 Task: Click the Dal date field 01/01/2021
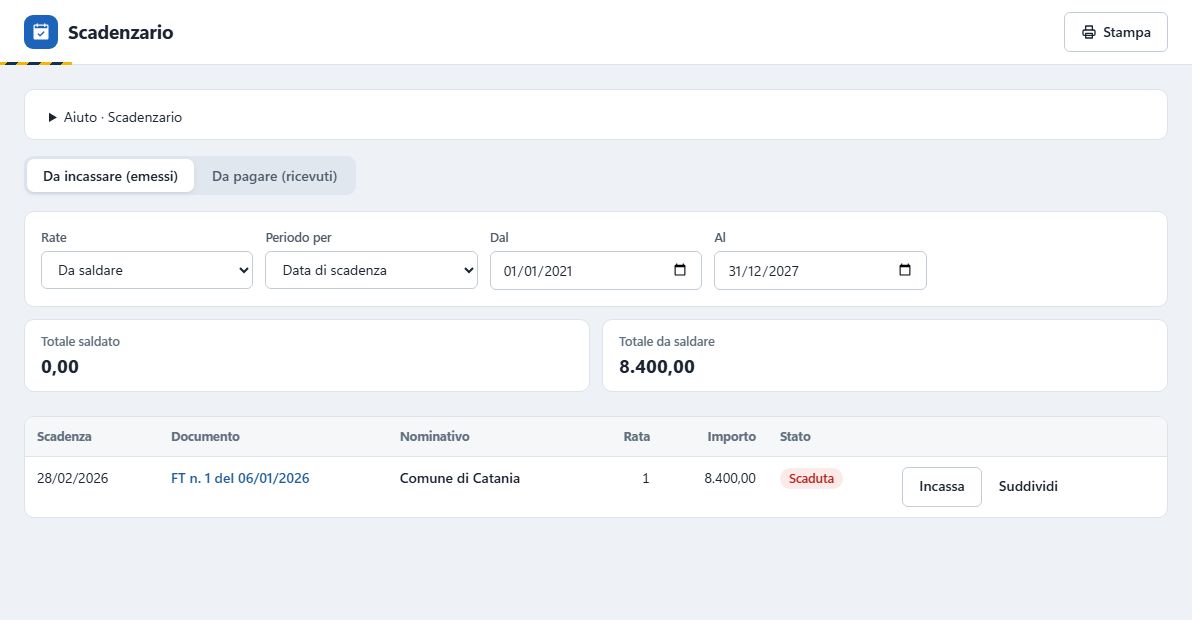click(595, 270)
